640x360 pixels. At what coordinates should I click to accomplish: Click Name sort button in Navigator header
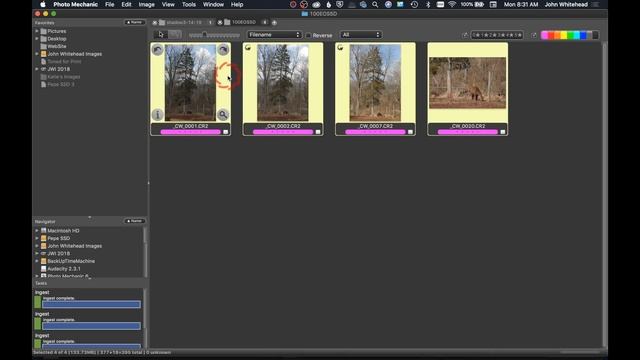(135, 221)
